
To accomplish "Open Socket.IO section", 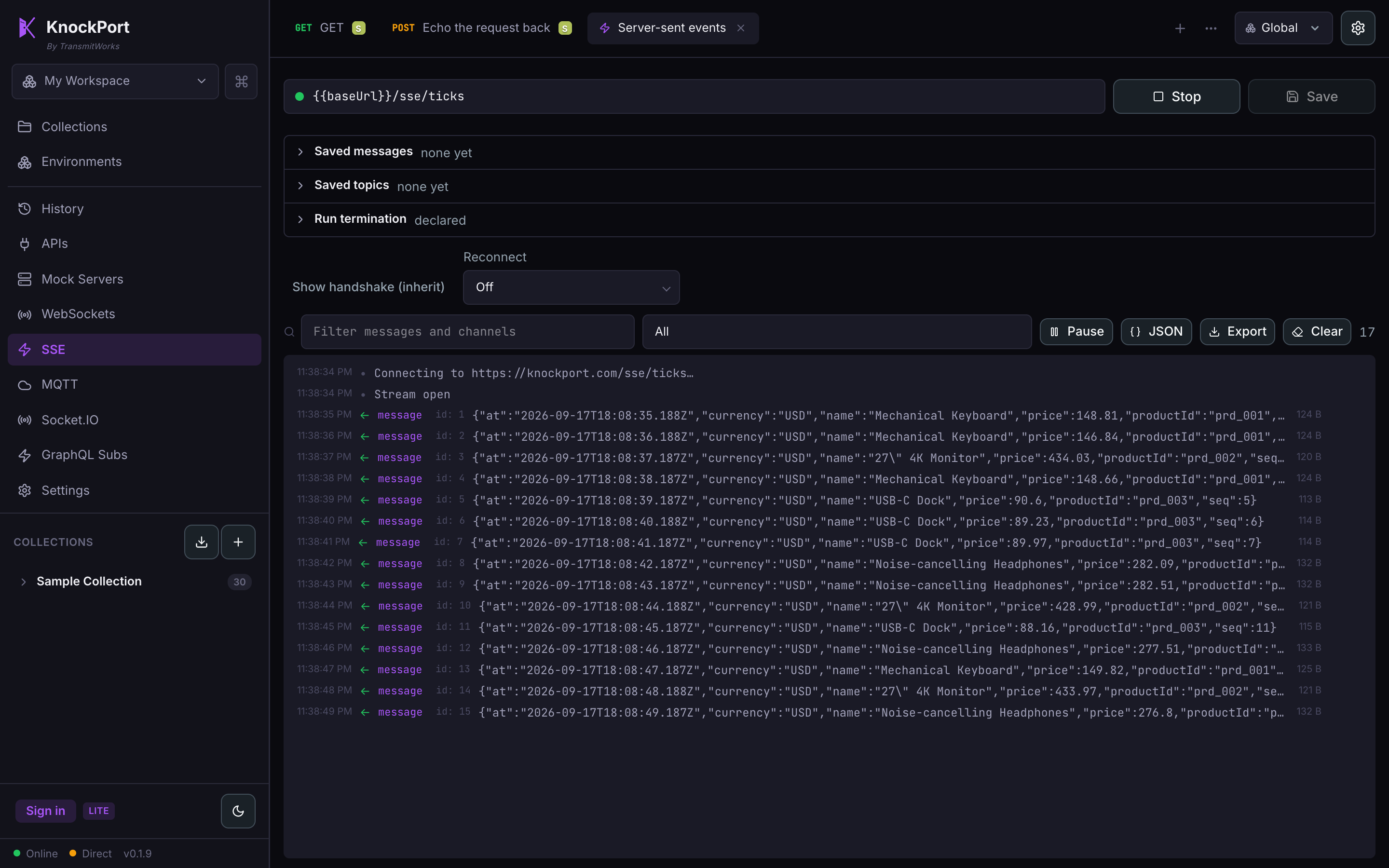I will [x=134, y=420].
